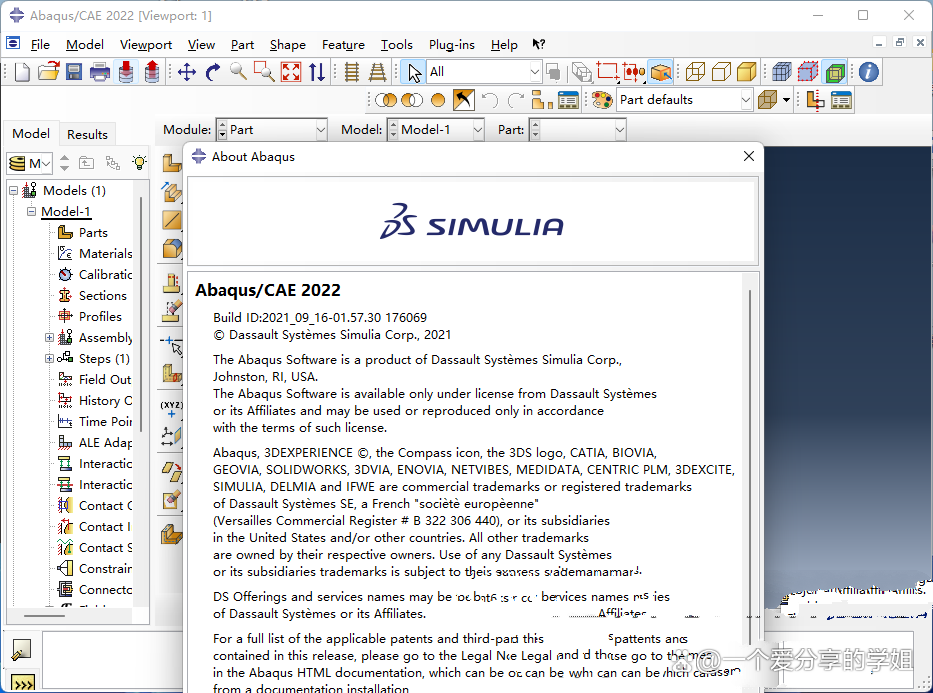The width and height of the screenshot is (933, 693).
Task: Open the Shape menu
Action: (287, 45)
